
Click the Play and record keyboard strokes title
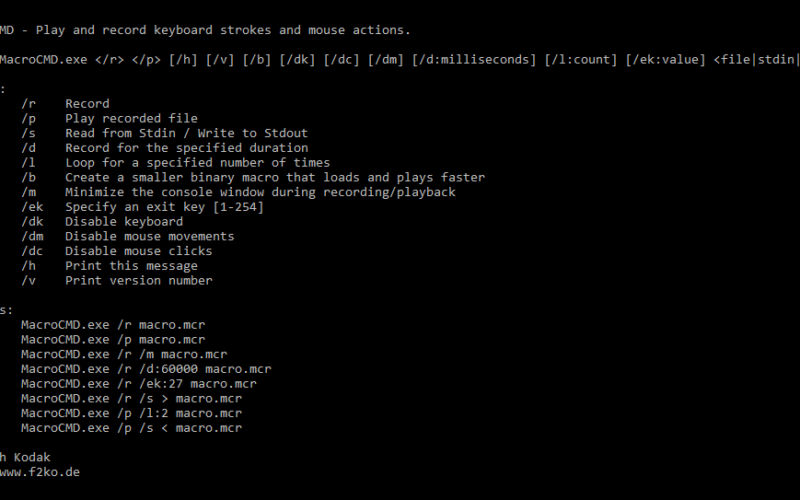click(x=223, y=30)
